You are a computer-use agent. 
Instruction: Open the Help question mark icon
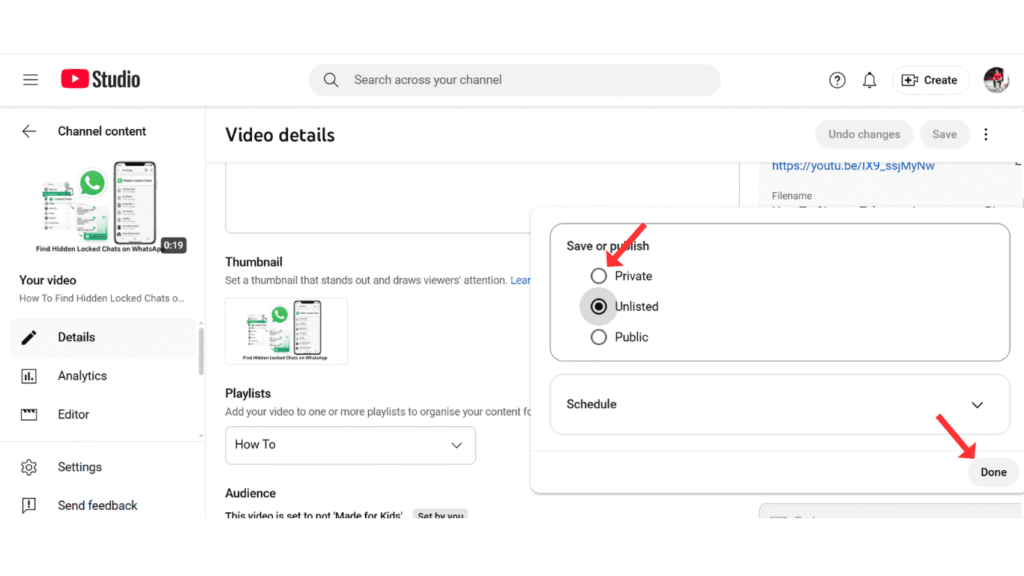(x=837, y=79)
